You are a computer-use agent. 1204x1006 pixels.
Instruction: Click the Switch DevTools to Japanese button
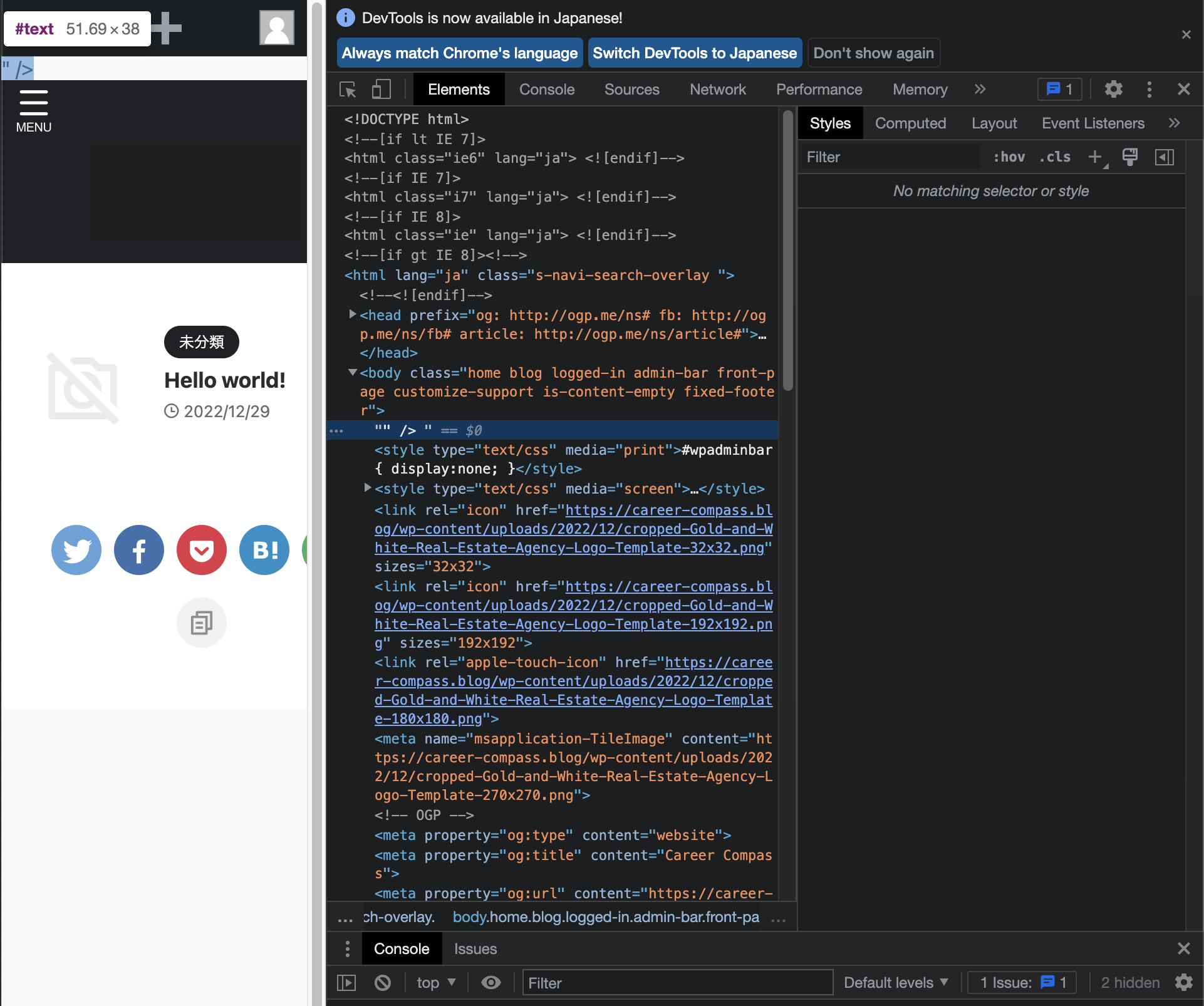point(694,53)
